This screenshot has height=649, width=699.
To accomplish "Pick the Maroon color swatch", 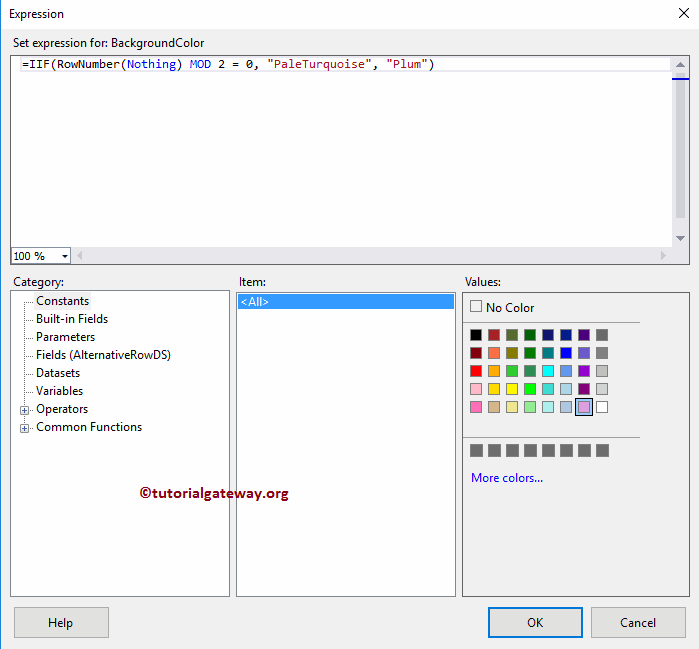I will pos(476,353).
